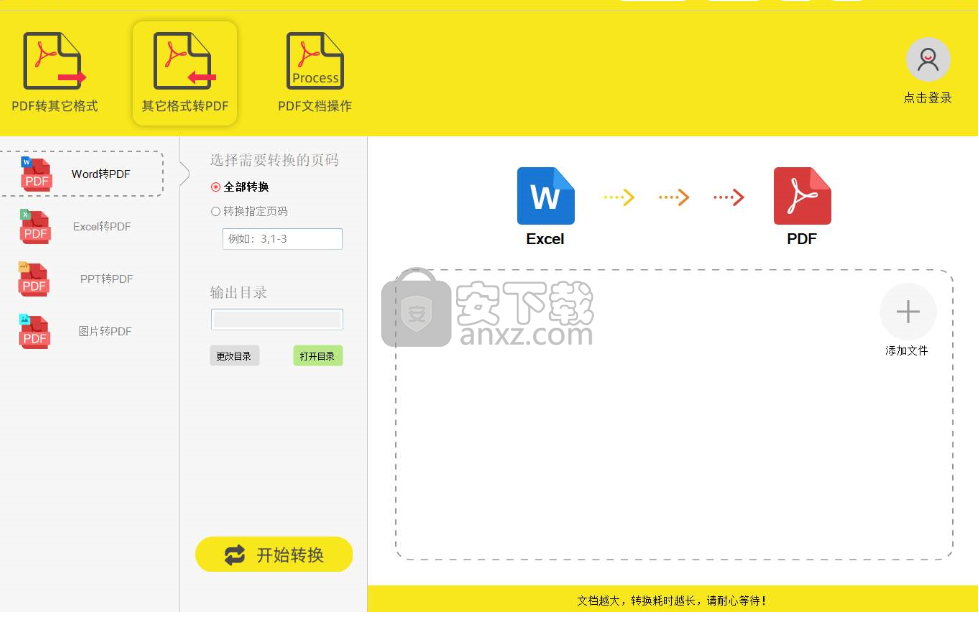The height and width of the screenshot is (618, 979).
Task: Click the PDF转其它格式 arrow document icon
Action: (54, 61)
